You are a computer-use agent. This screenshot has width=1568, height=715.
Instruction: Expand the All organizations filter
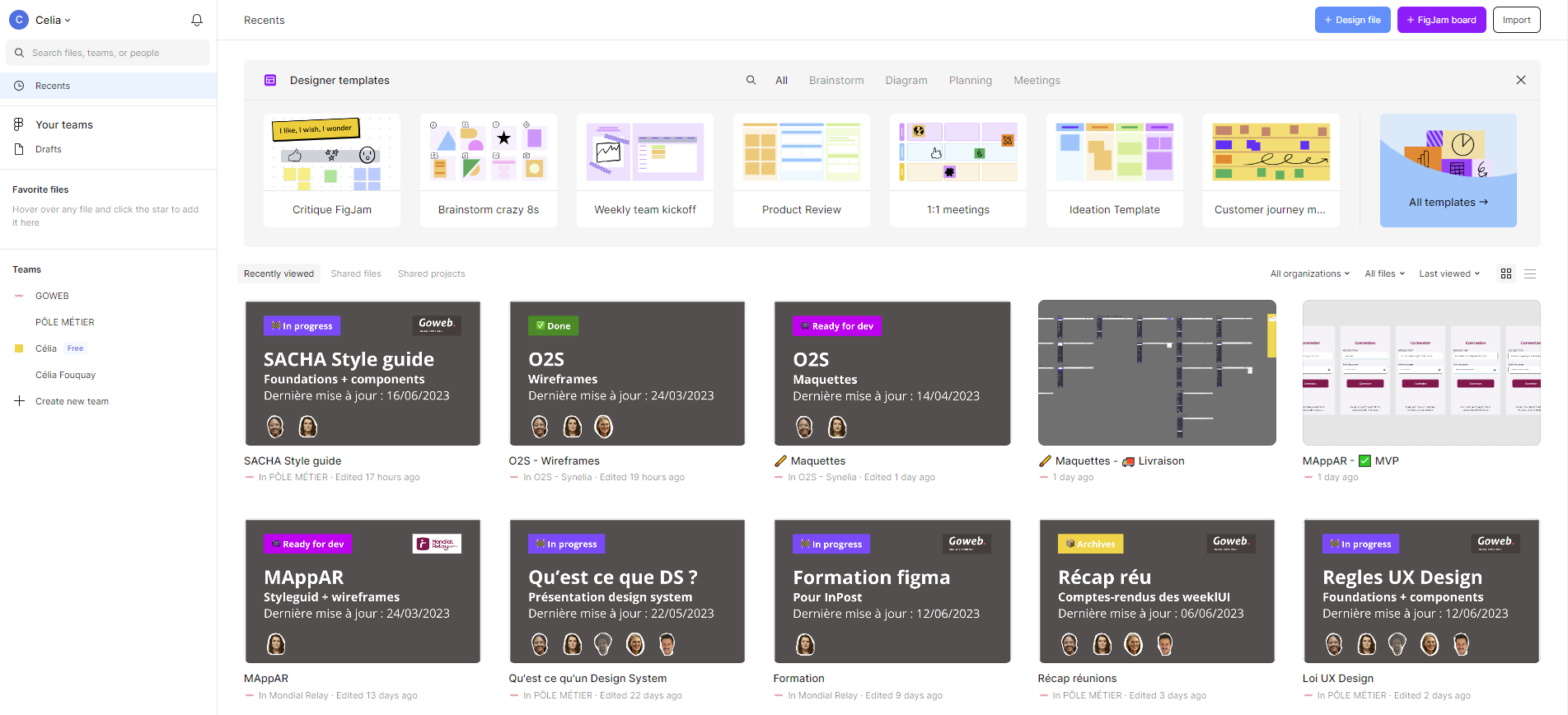tap(1309, 273)
